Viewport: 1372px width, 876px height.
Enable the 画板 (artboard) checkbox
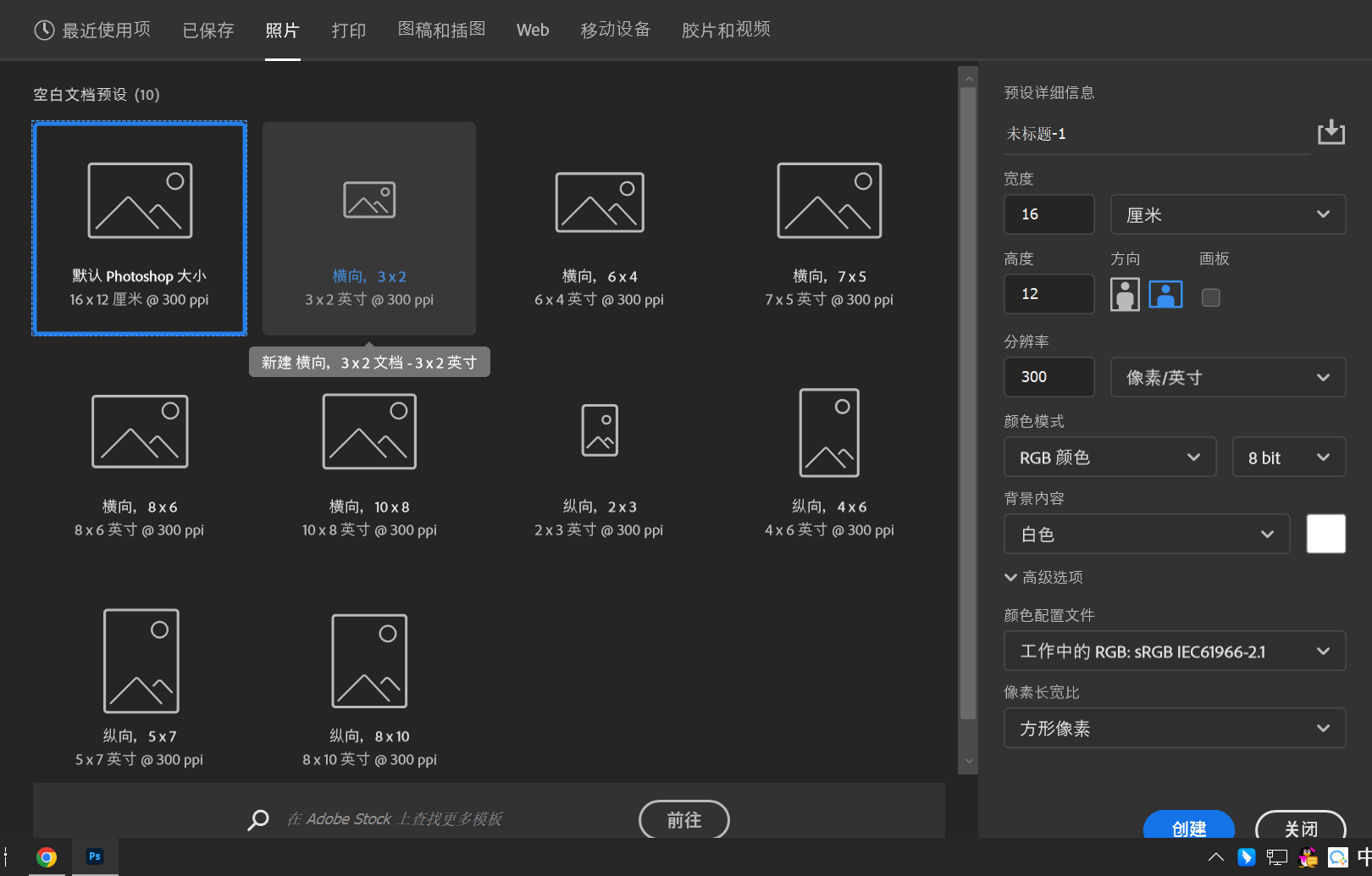pyautogui.click(x=1210, y=297)
